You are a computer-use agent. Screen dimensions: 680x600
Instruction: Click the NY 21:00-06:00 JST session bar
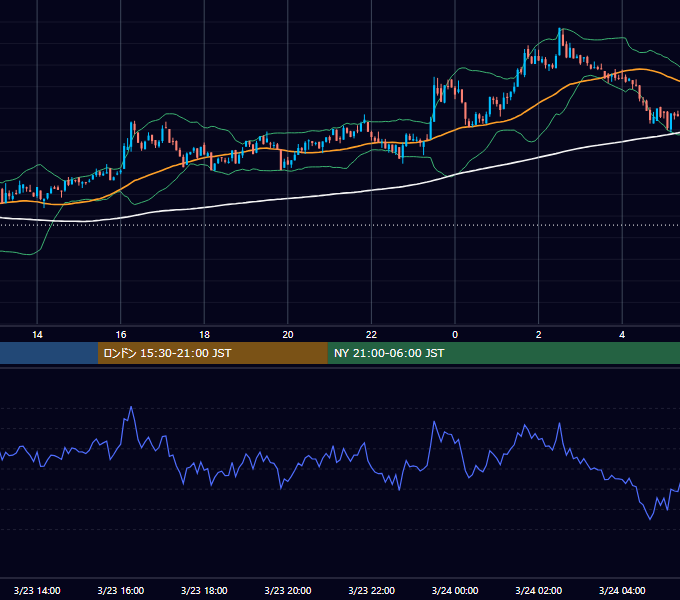pyautogui.click(x=503, y=353)
